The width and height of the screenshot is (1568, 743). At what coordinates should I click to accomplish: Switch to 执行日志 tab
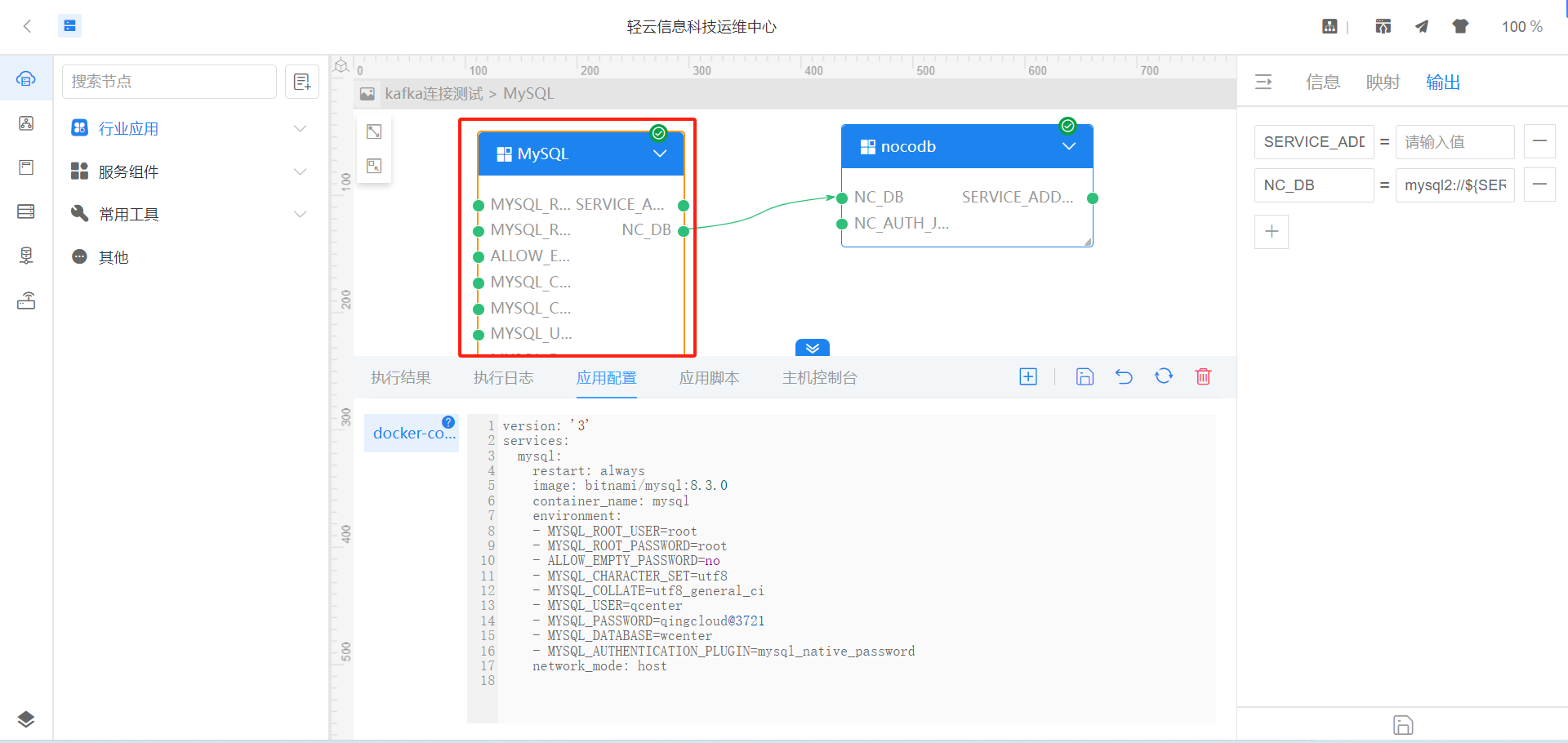point(503,378)
